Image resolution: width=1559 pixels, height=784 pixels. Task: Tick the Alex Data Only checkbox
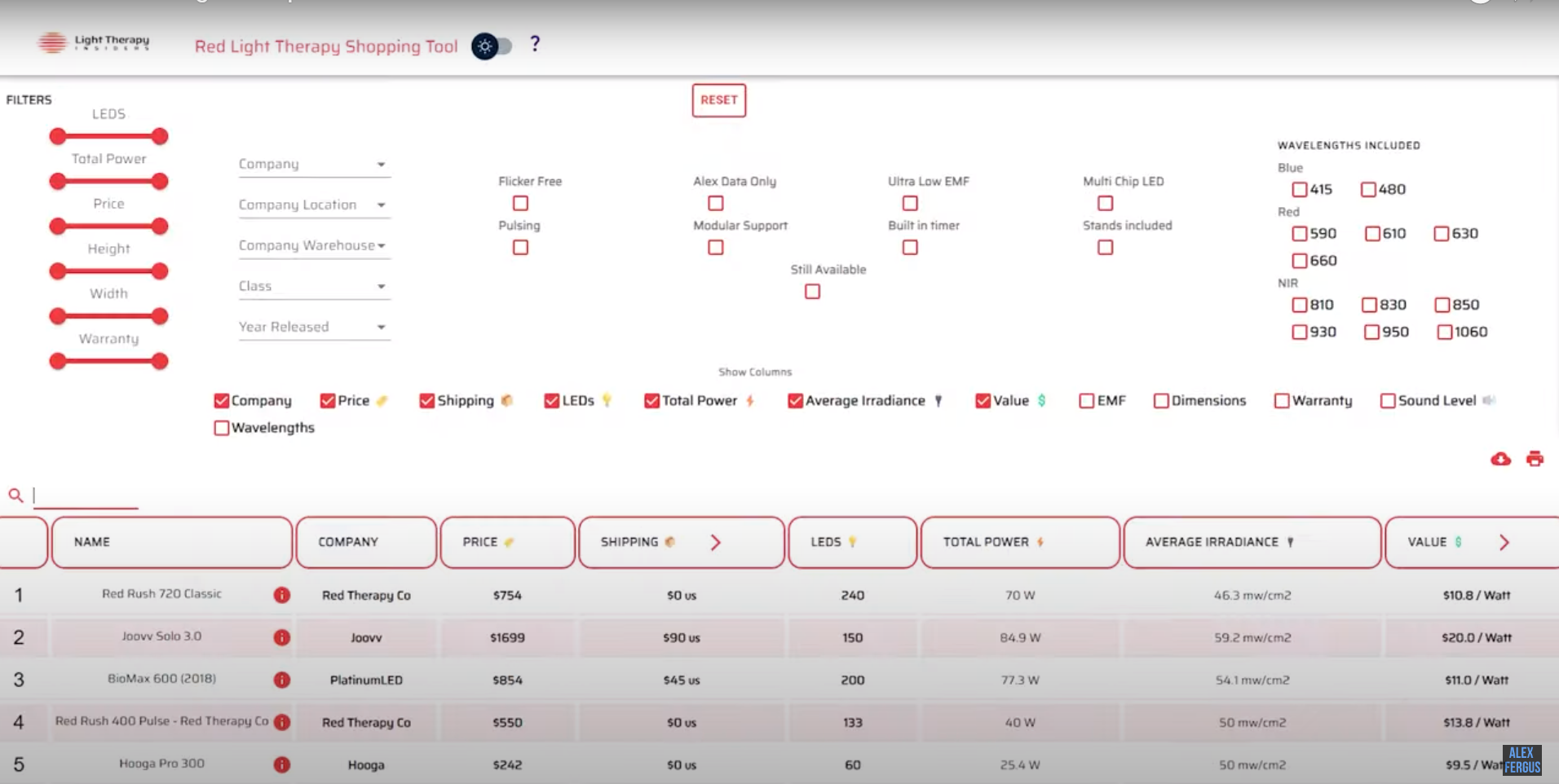click(x=715, y=203)
